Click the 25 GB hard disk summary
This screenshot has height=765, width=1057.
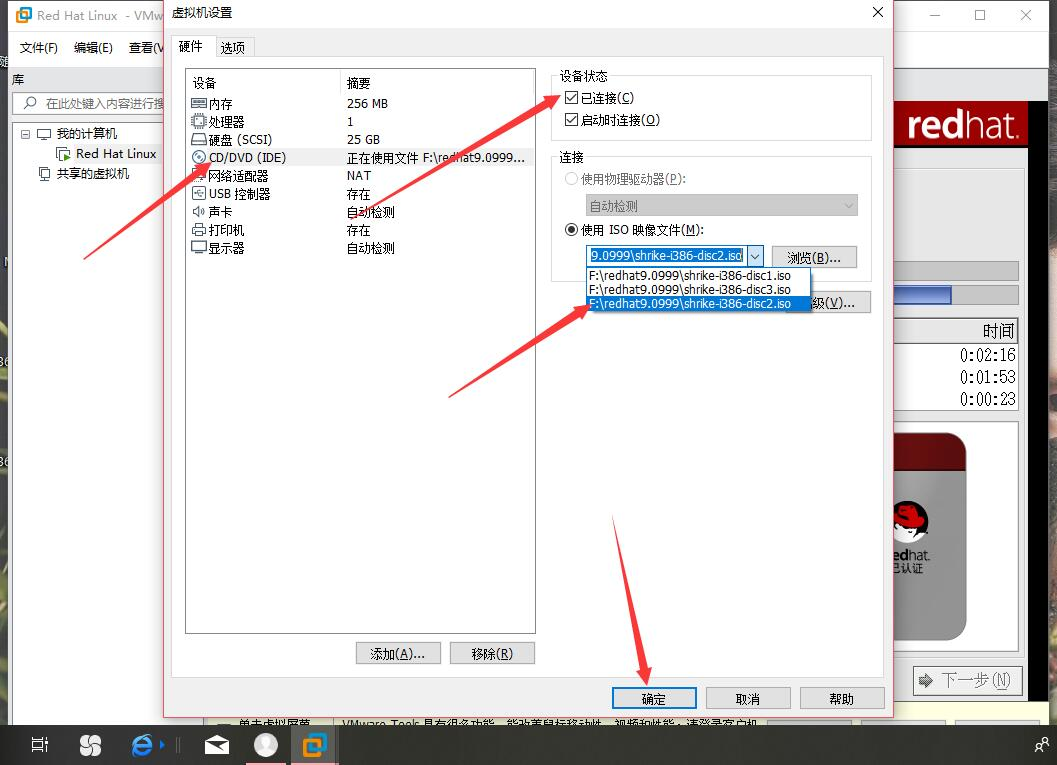pos(363,140)
